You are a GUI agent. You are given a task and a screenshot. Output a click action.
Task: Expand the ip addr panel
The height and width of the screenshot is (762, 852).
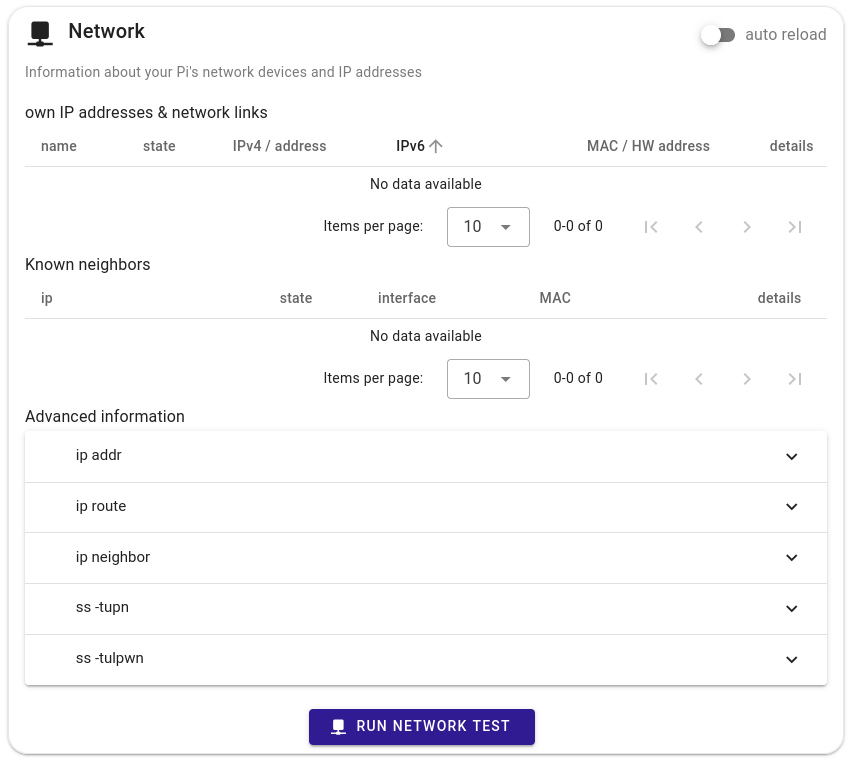click(x=426, y=456)
